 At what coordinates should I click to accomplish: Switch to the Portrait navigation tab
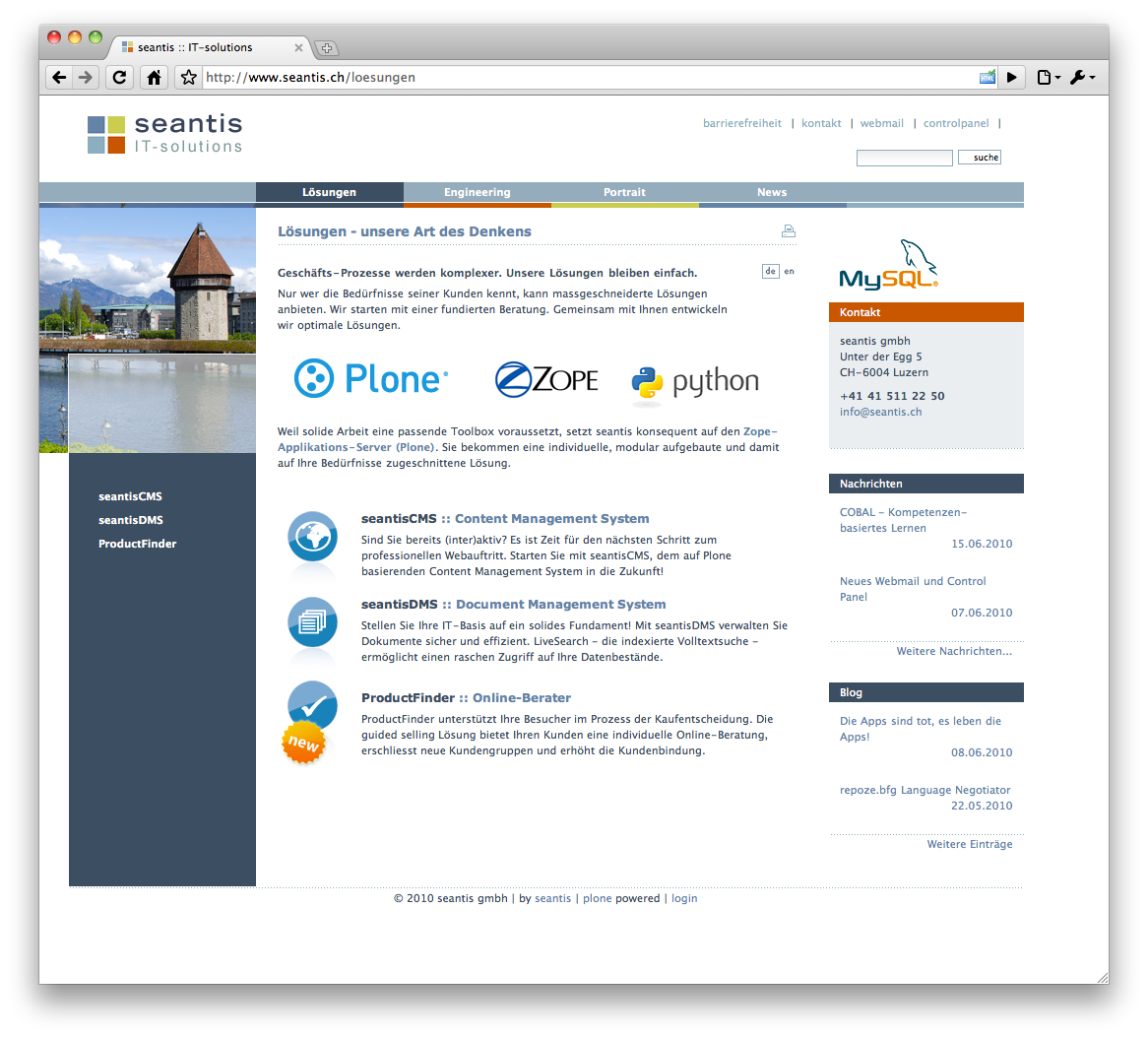[624, 192]
